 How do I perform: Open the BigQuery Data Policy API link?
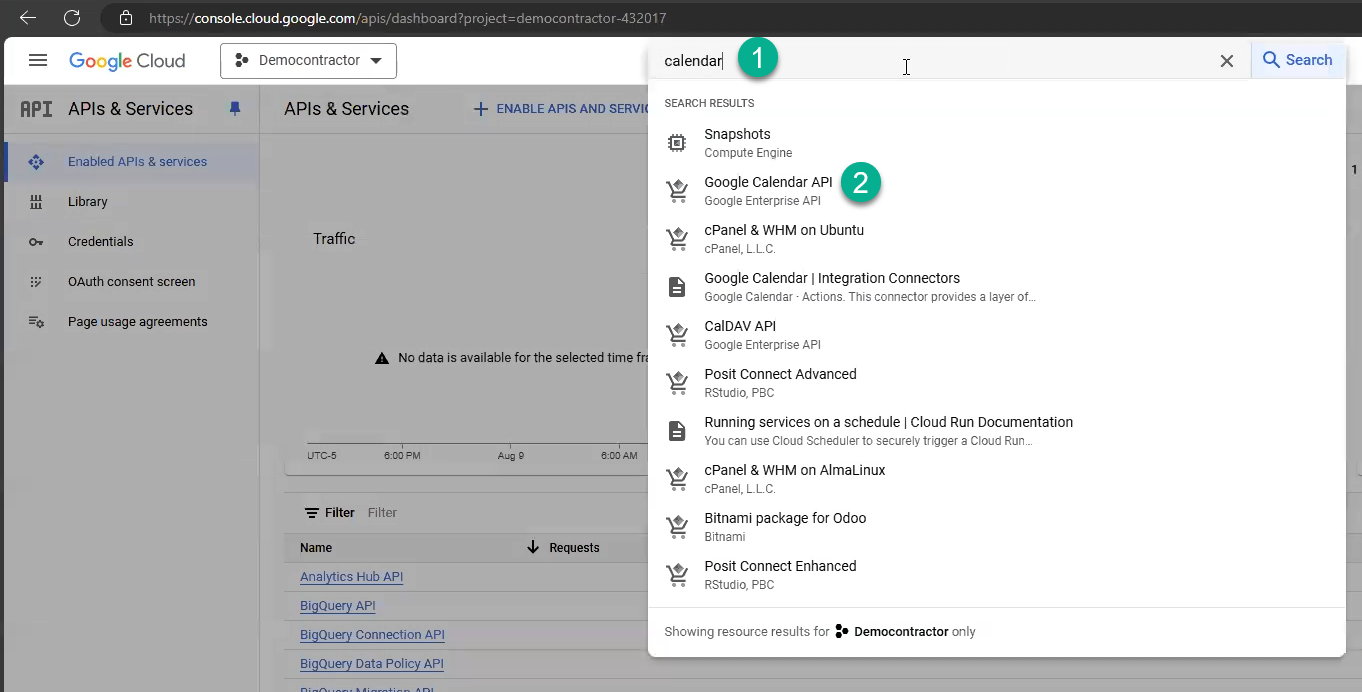[372, 664]
